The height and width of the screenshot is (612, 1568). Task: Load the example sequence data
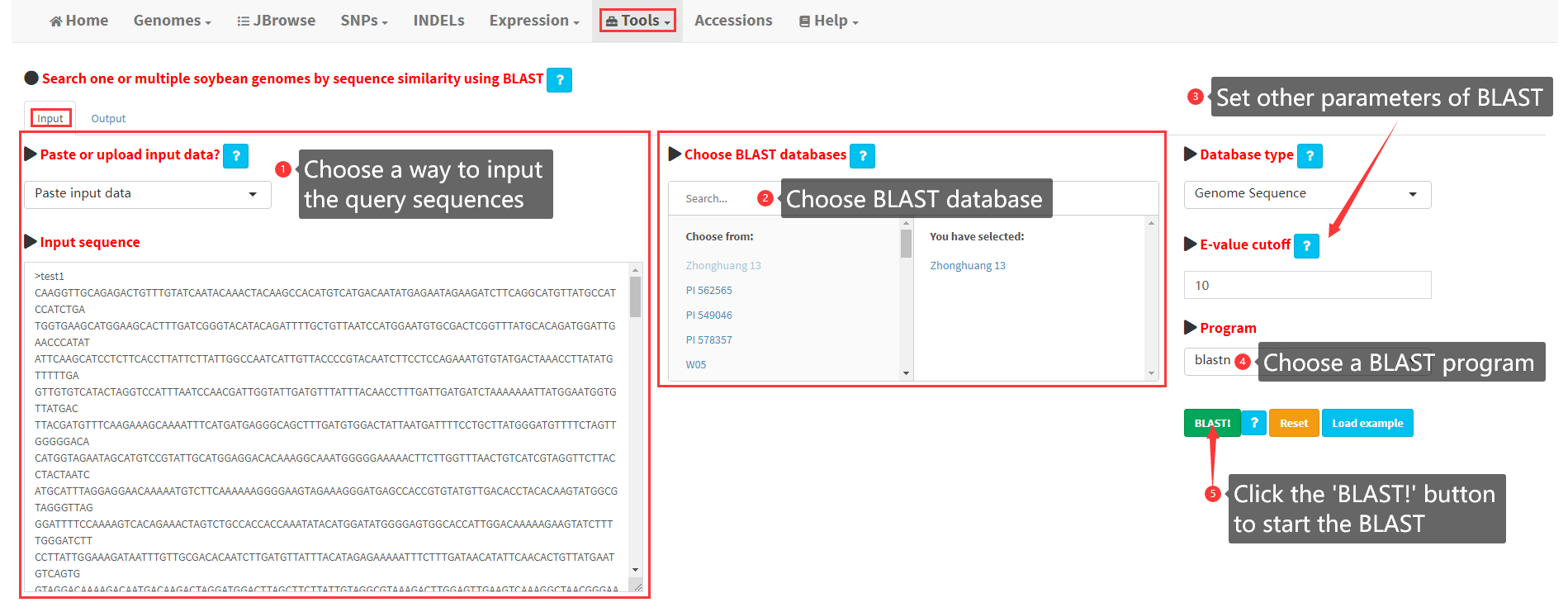coord(1367,423)
